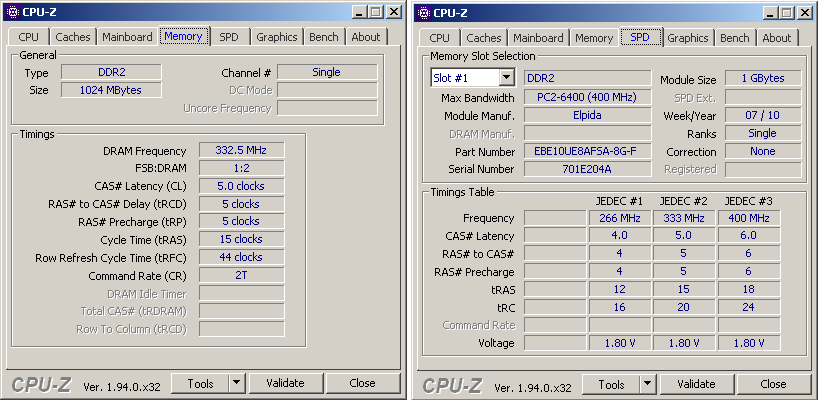Click CPU-Z app icon in right window title bar
The width and height of the screenshot is (819, 400).
(x=425, y=13)
